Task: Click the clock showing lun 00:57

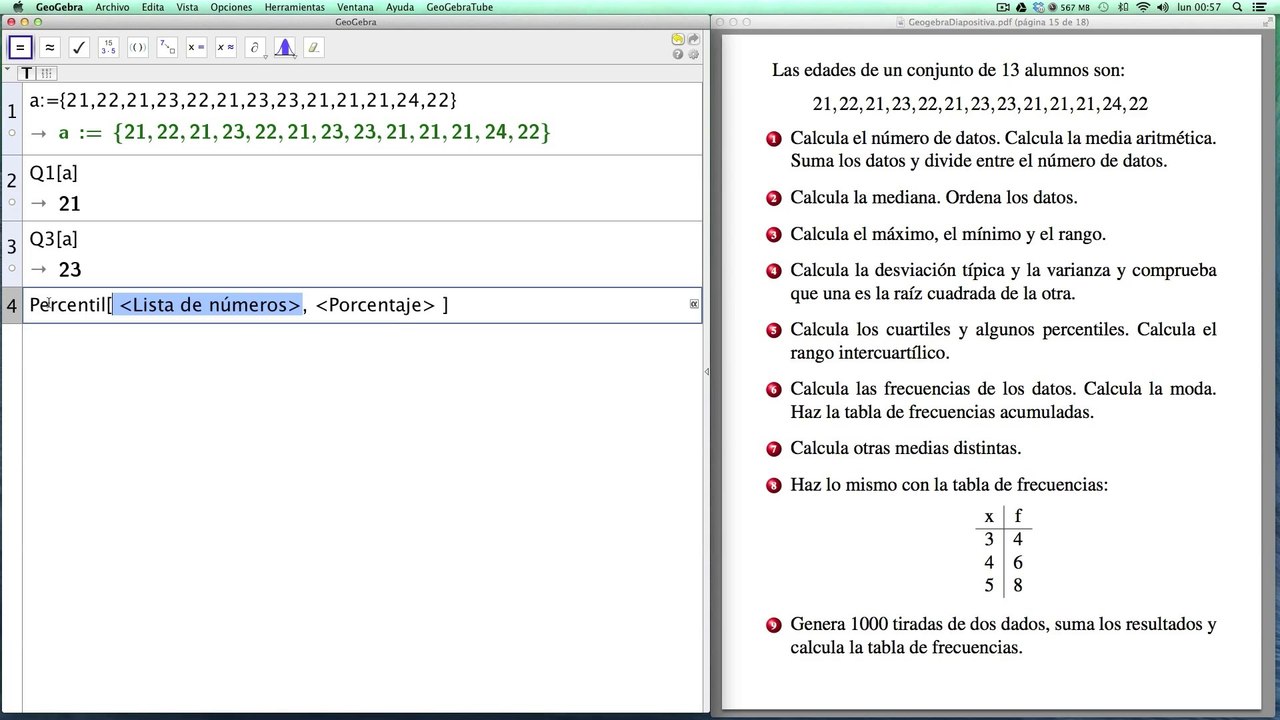Action: point(1199,7)
